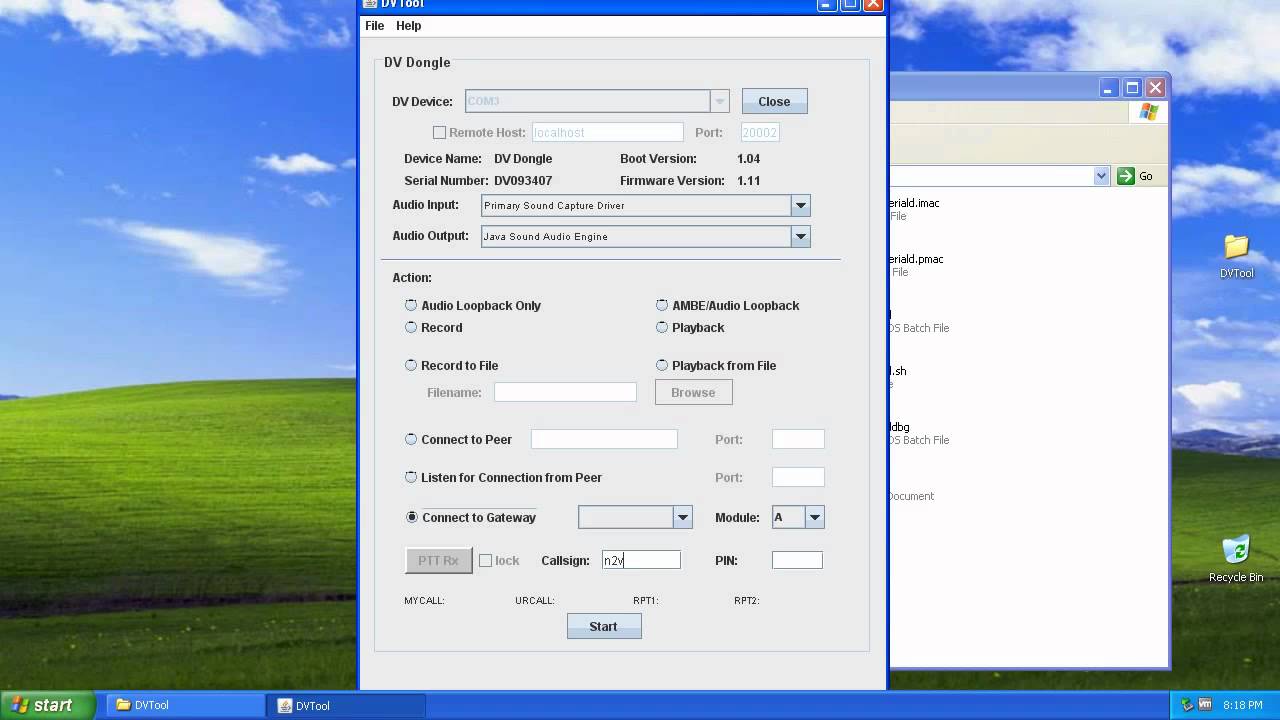Click the Port 20002 field
This screenshot has width=1280, height=720.
pyautogui.click(x=760, y=132)
